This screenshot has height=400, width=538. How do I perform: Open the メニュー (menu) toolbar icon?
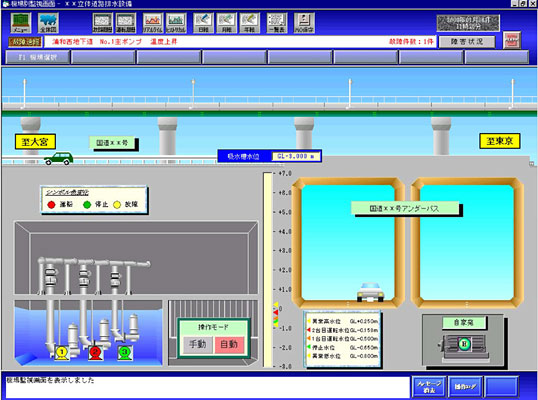pyautogui.click(x=21, y=23)
